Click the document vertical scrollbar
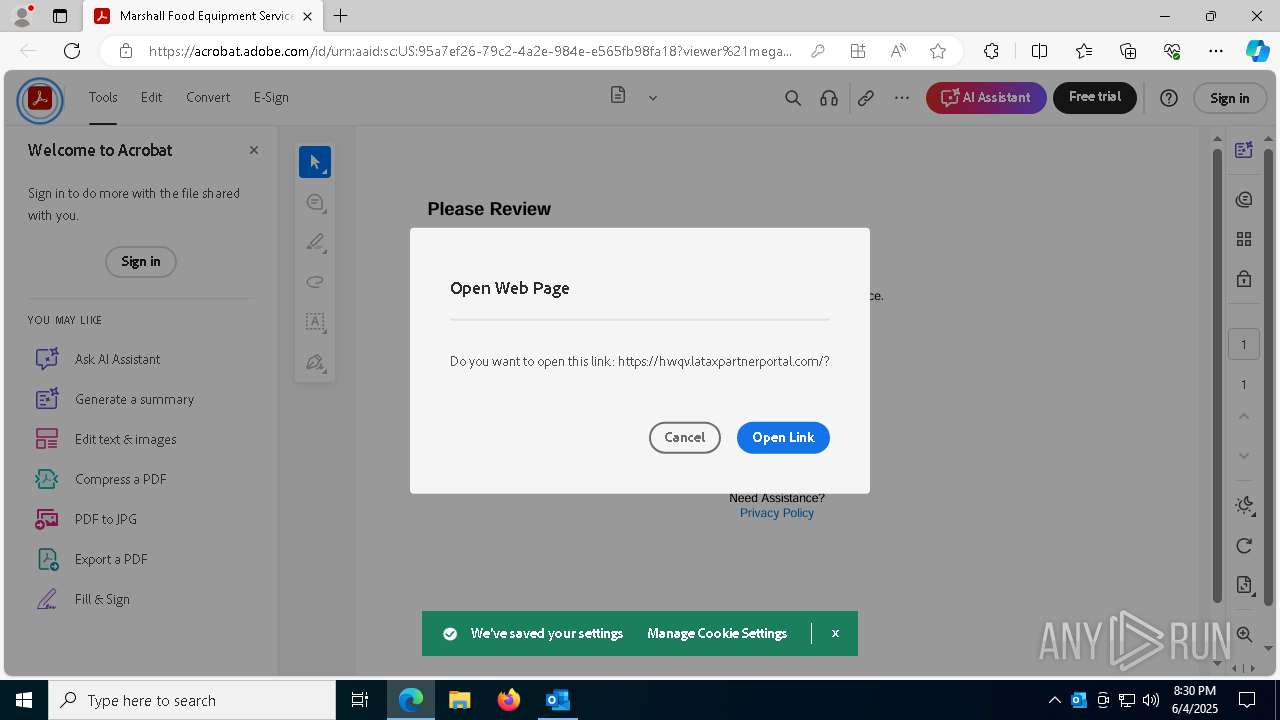Screen dimensions: 1280x720 (1217, 375)
